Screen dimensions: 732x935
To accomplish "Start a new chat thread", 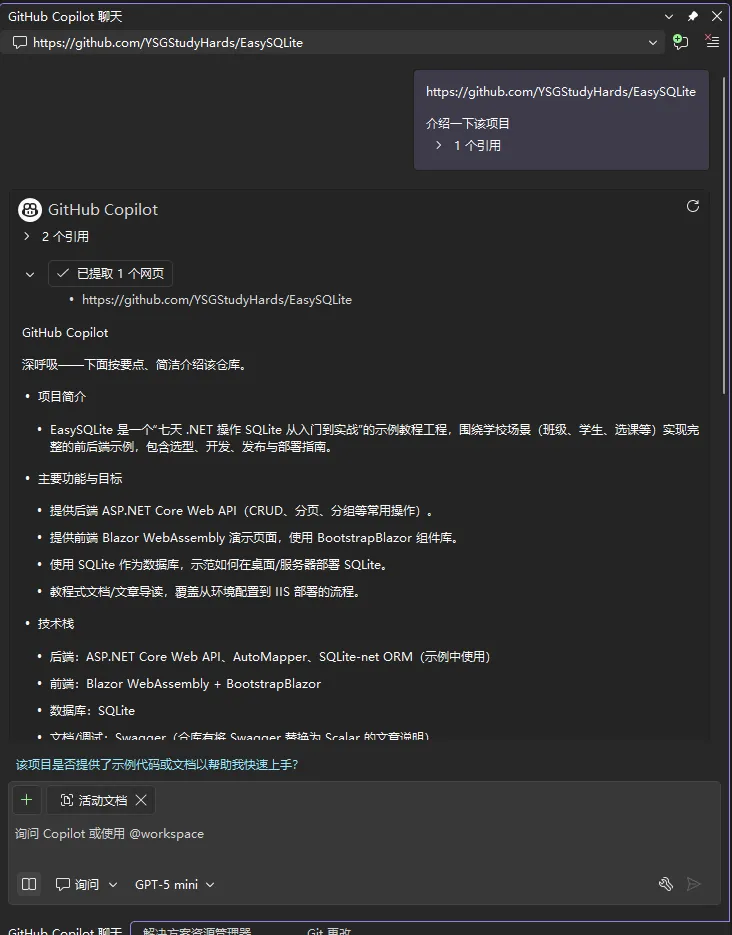I will click(x=680, y=42).
